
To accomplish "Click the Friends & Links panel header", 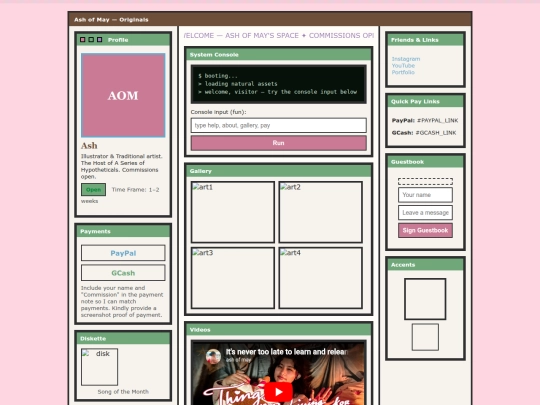I will 425,40.
